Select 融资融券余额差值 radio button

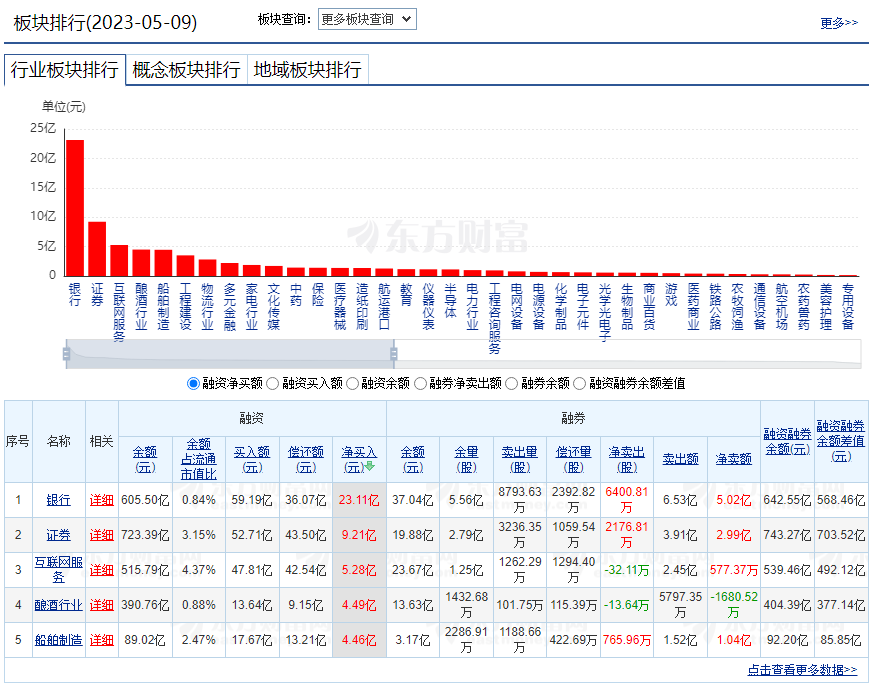(580, 383)
